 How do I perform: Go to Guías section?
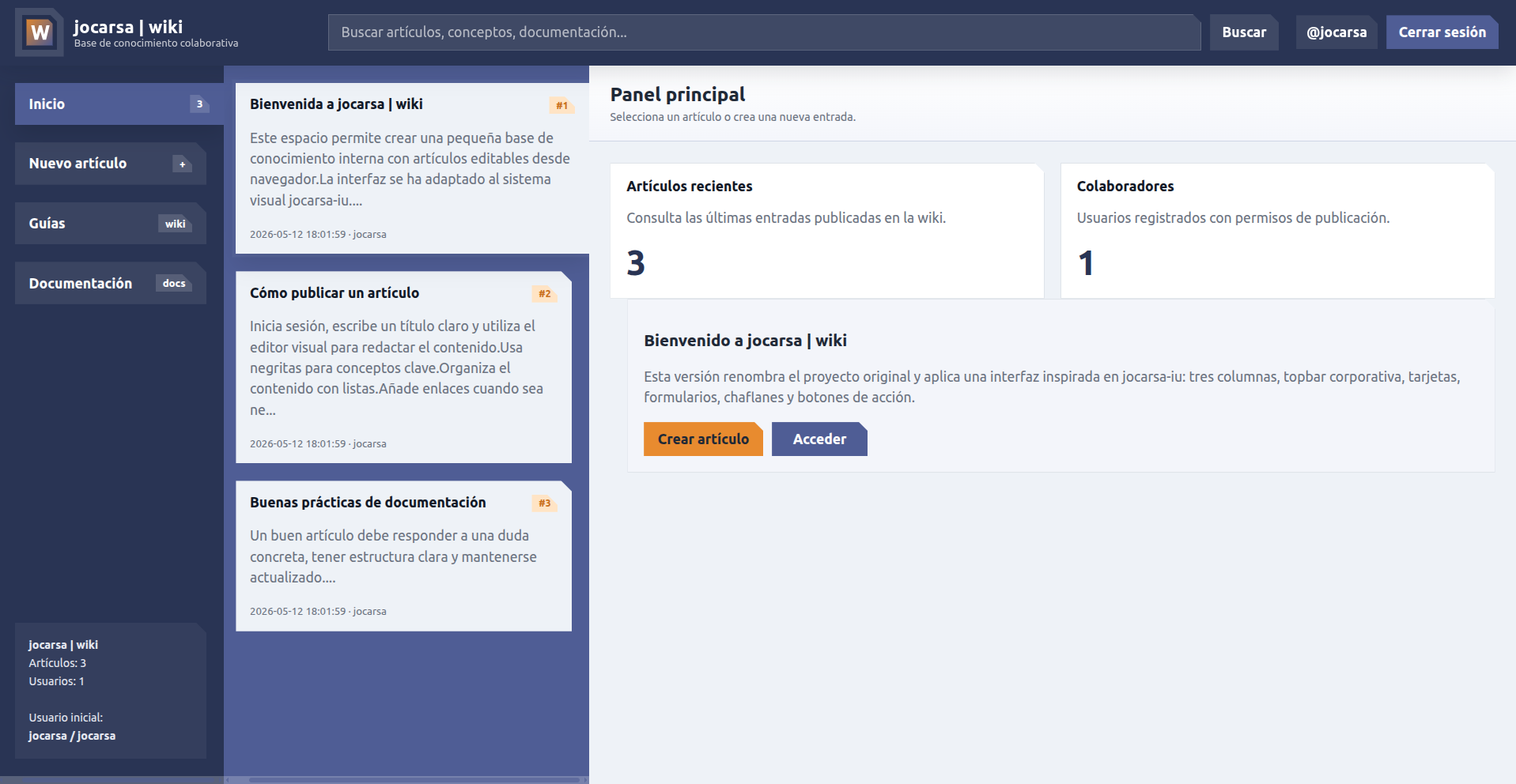[111, 224]
